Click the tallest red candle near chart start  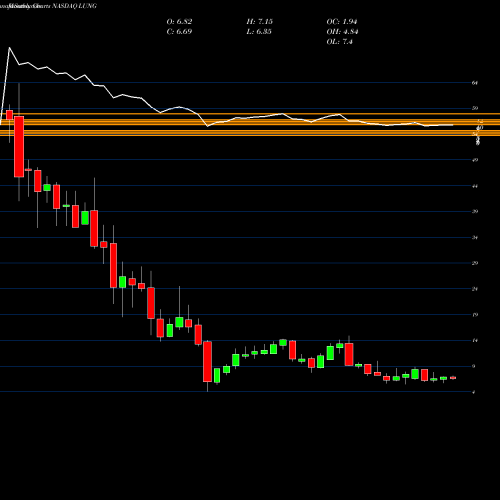19,147
